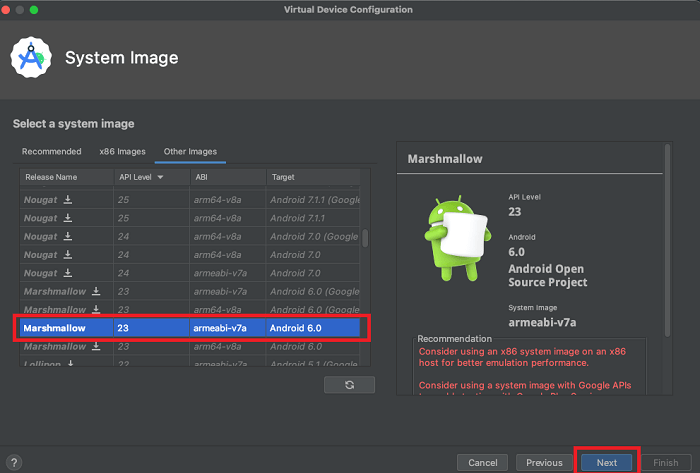The width and height of the screenshot is (700, 473).
Task: Switch to the x86 Images tab
Action: pos(122,151)
